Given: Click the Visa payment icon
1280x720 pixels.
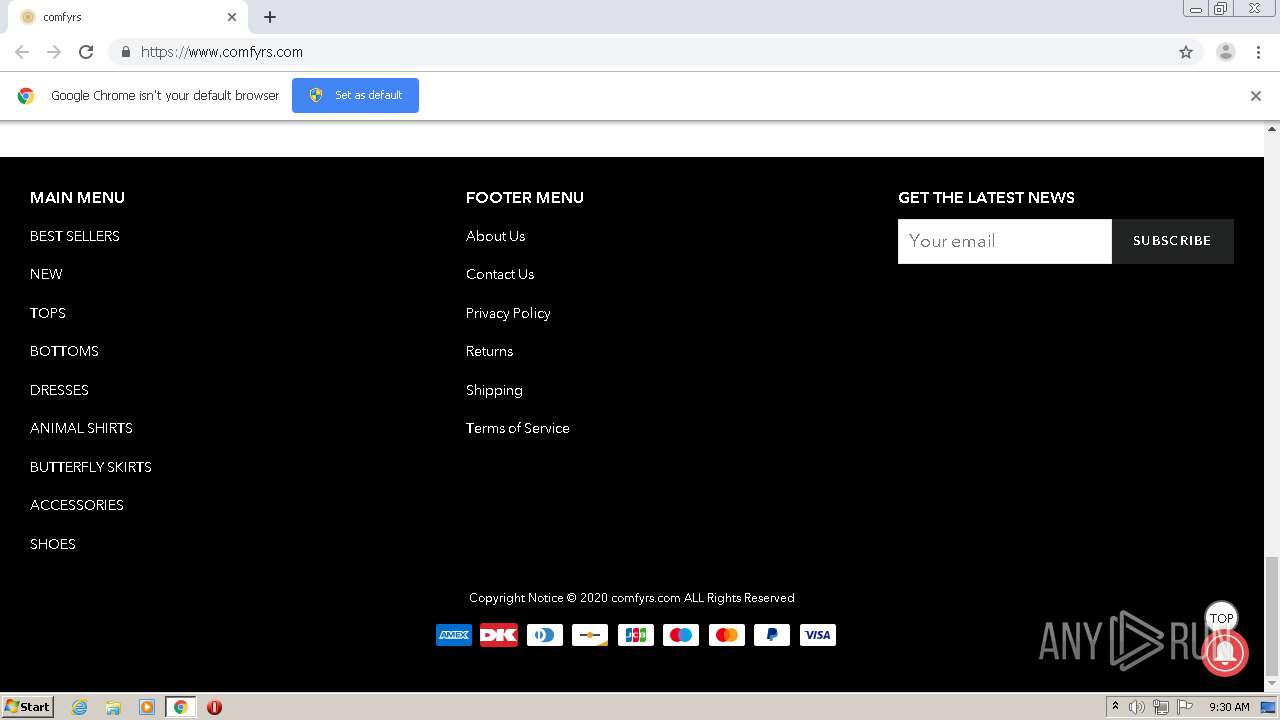Looking at the screenshot, I should [818, 635].
